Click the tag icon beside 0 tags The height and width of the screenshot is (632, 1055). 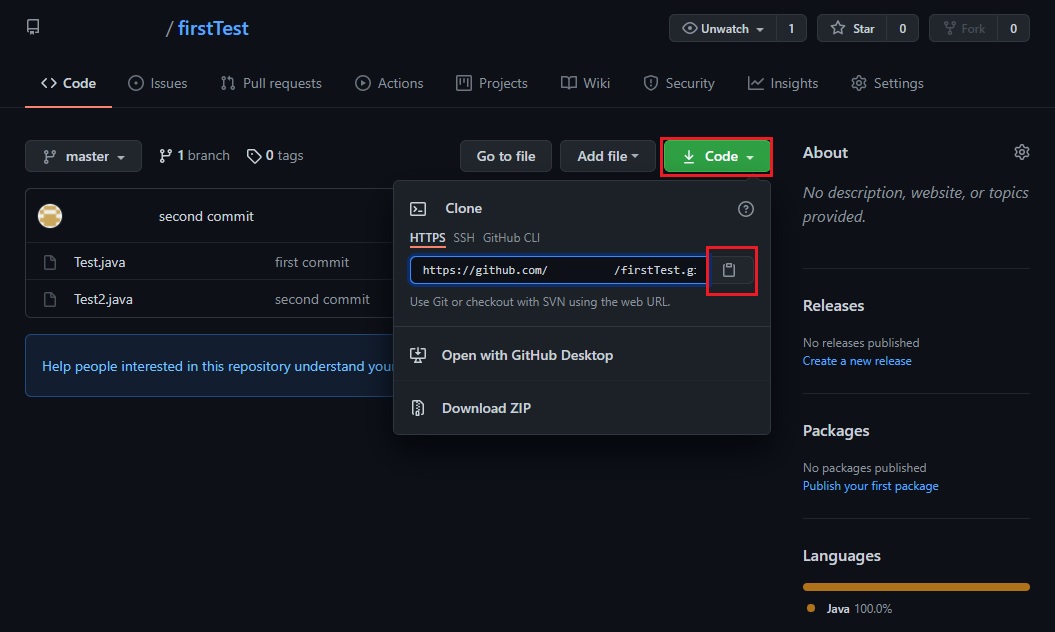[254, 156]
